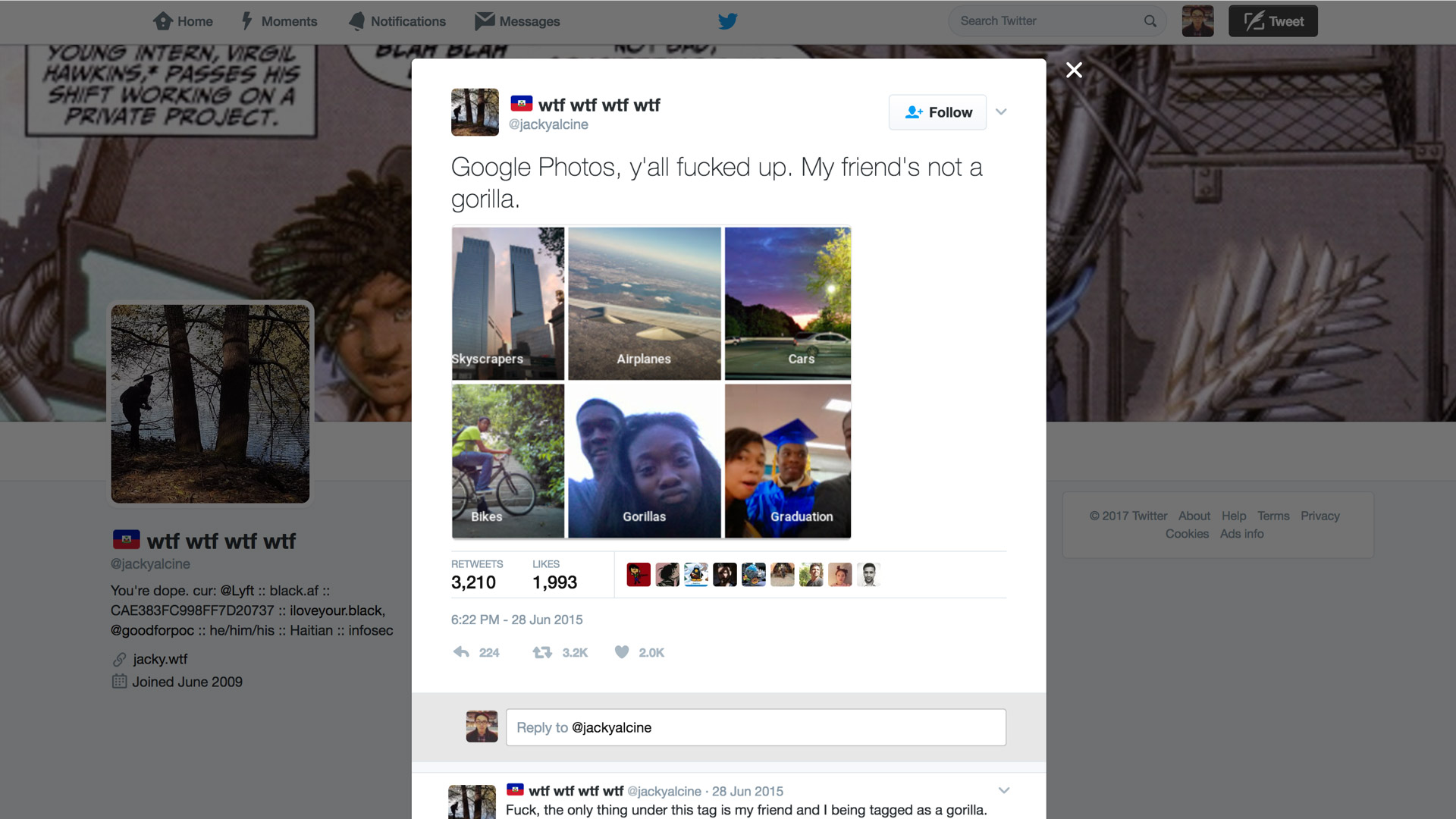Follow @jackyalcine

pyautogui.click(x=937, y=111)
